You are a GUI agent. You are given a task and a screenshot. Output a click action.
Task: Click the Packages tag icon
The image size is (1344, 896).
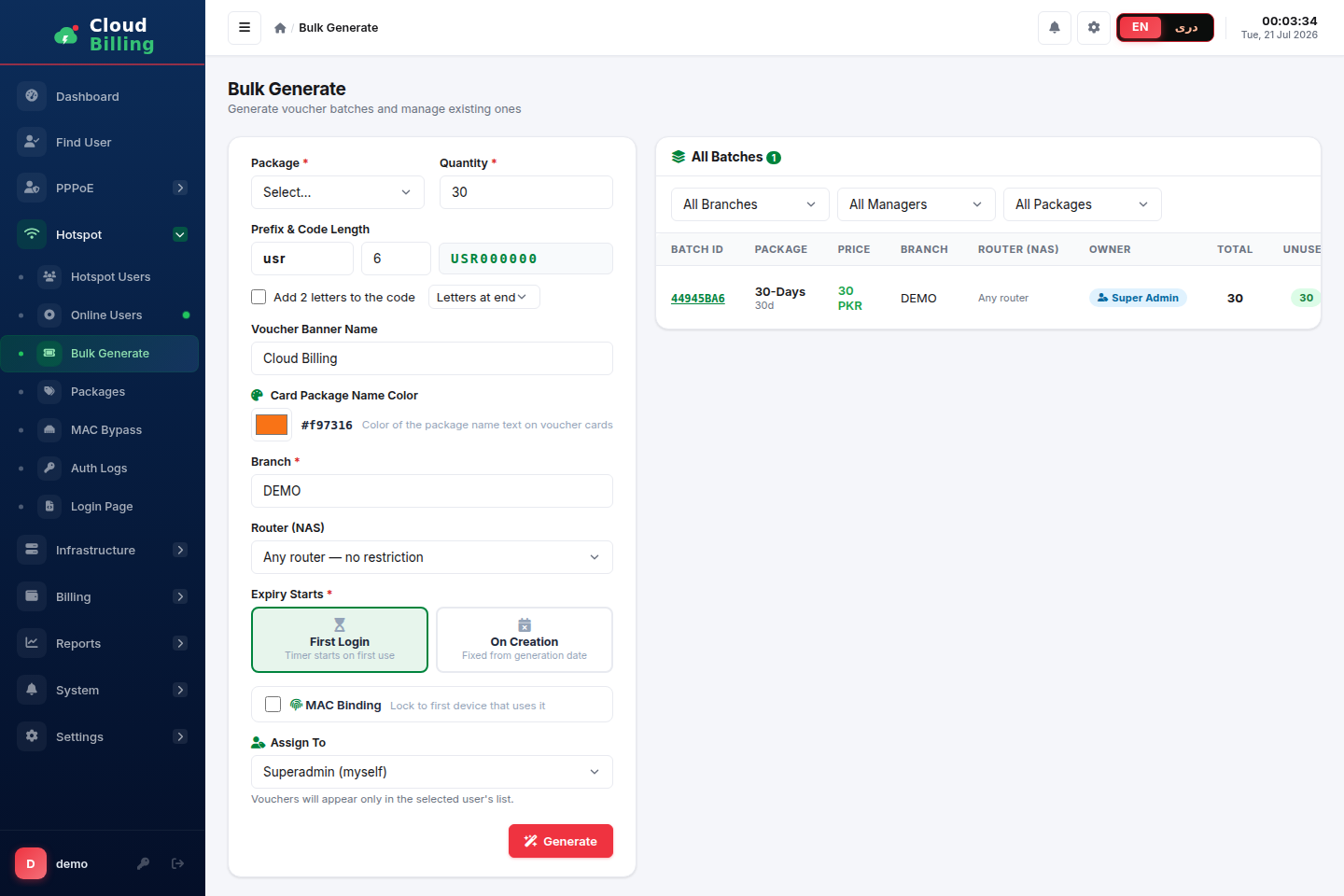click(x=49, y=391)
